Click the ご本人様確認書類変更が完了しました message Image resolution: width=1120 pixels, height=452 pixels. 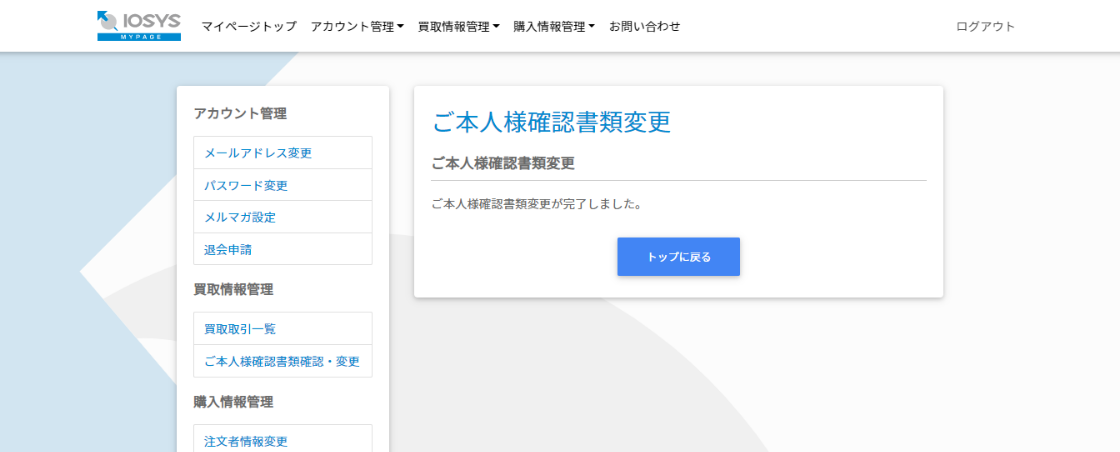536,204
